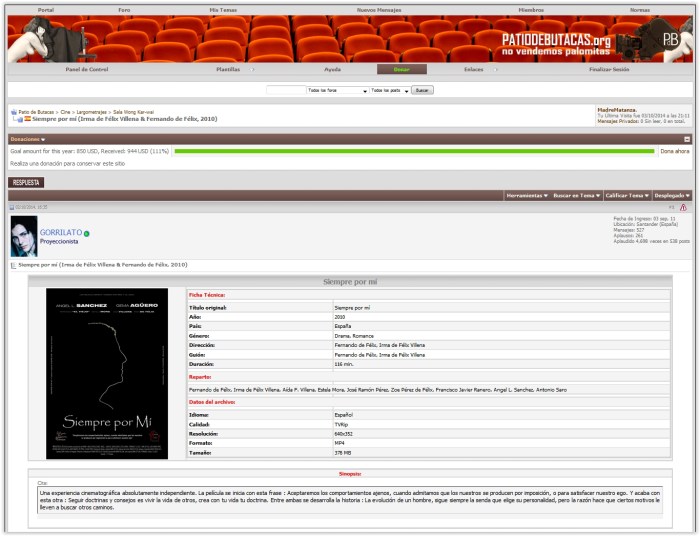
Task: Expand the Desplegado view menu
Action: 672,195
